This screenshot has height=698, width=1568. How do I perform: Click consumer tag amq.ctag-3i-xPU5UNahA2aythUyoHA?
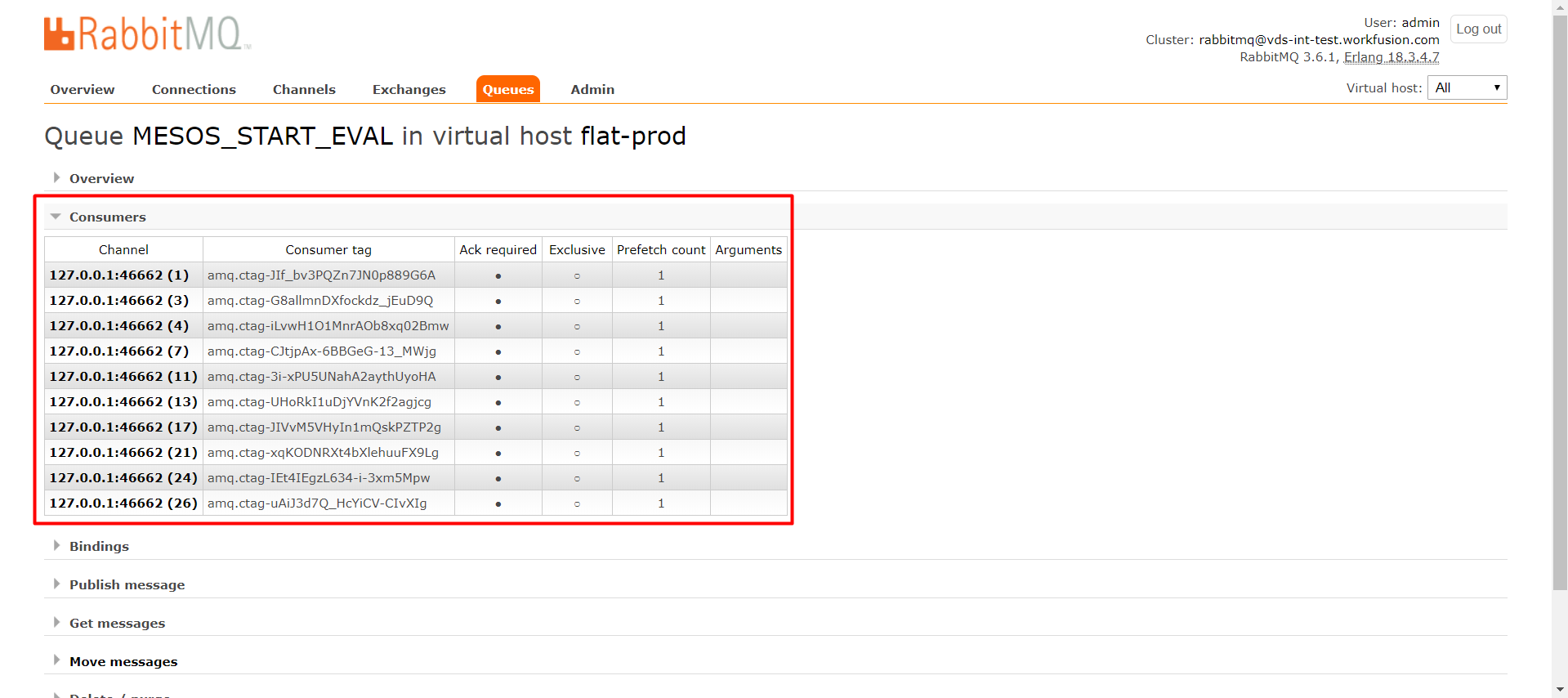tap(322, 376)
